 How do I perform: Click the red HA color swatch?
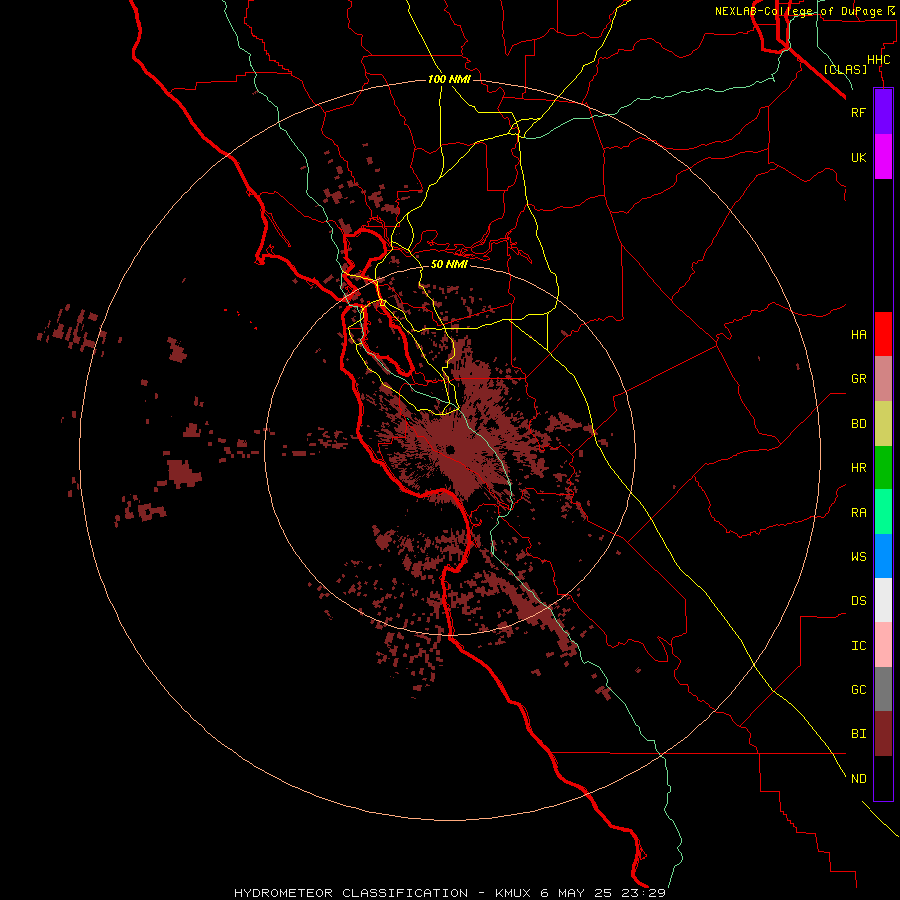883,334
